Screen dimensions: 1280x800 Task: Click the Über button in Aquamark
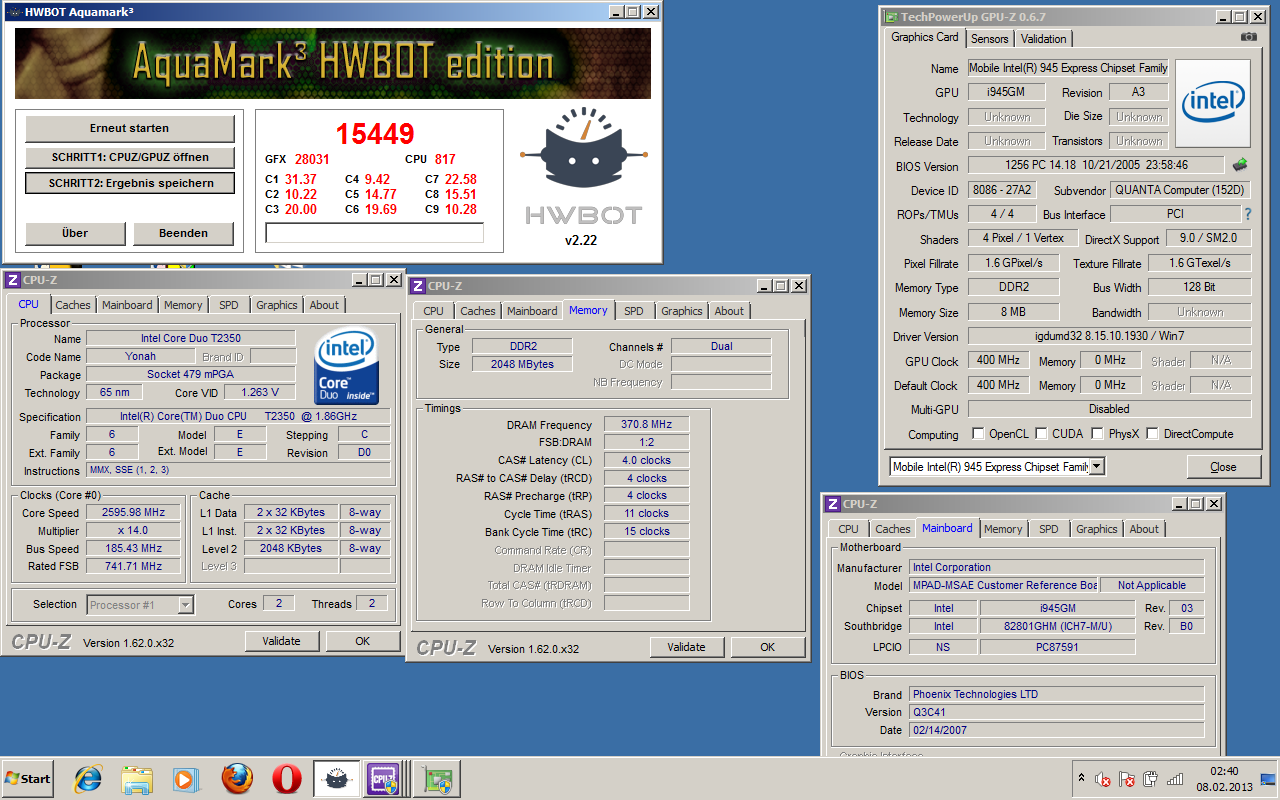(x=75, y=233)
